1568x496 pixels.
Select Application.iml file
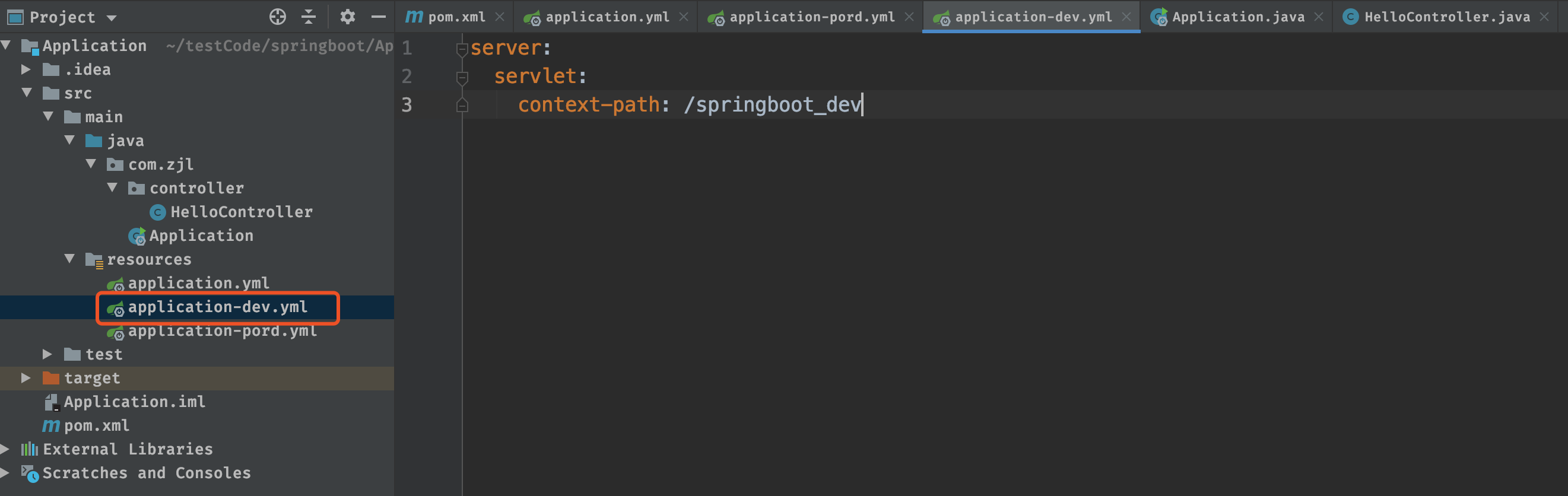tap(135, 402)
